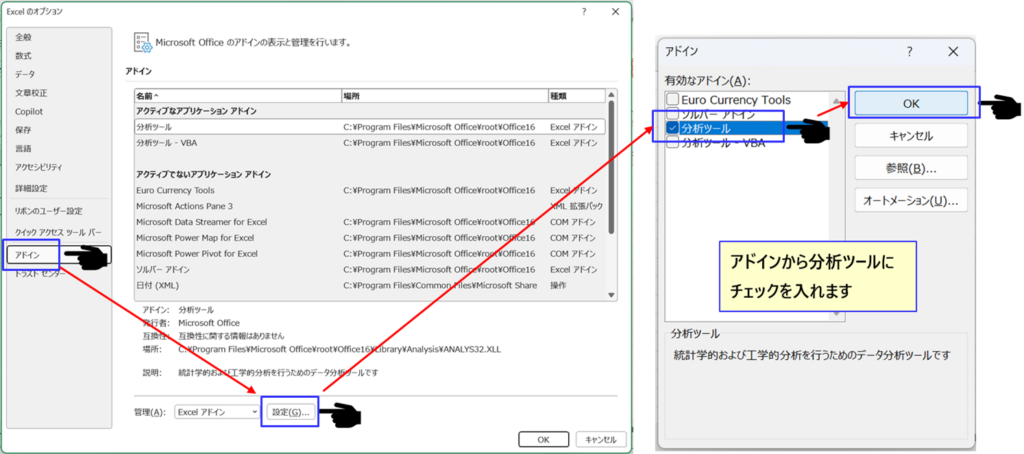Viewport: 1024px width, 454px height.
Task: Uncheck the 分析ツール checkbox
Action: pos(672,128)
